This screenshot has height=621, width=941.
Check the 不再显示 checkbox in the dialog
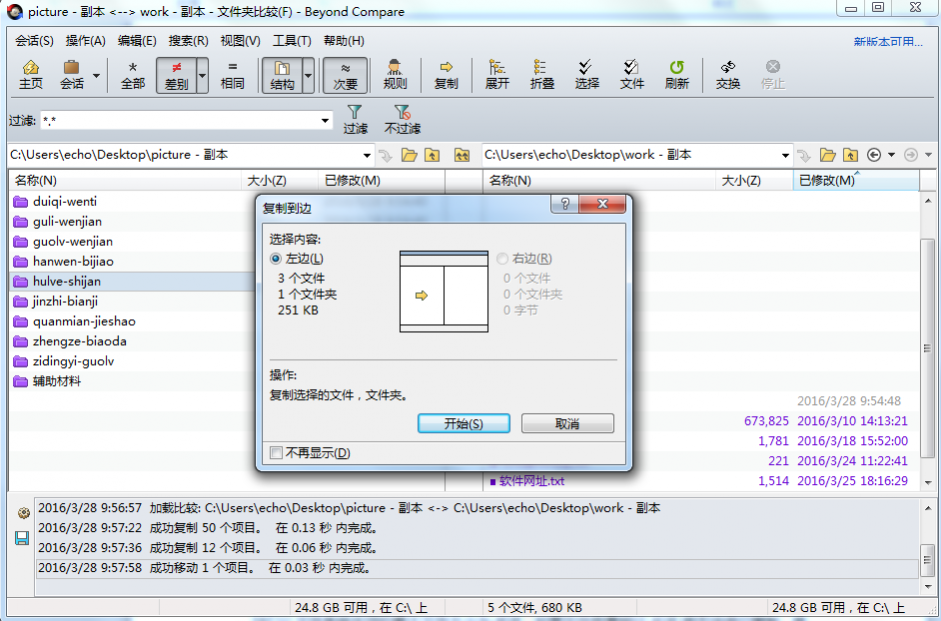click(277, 453)
